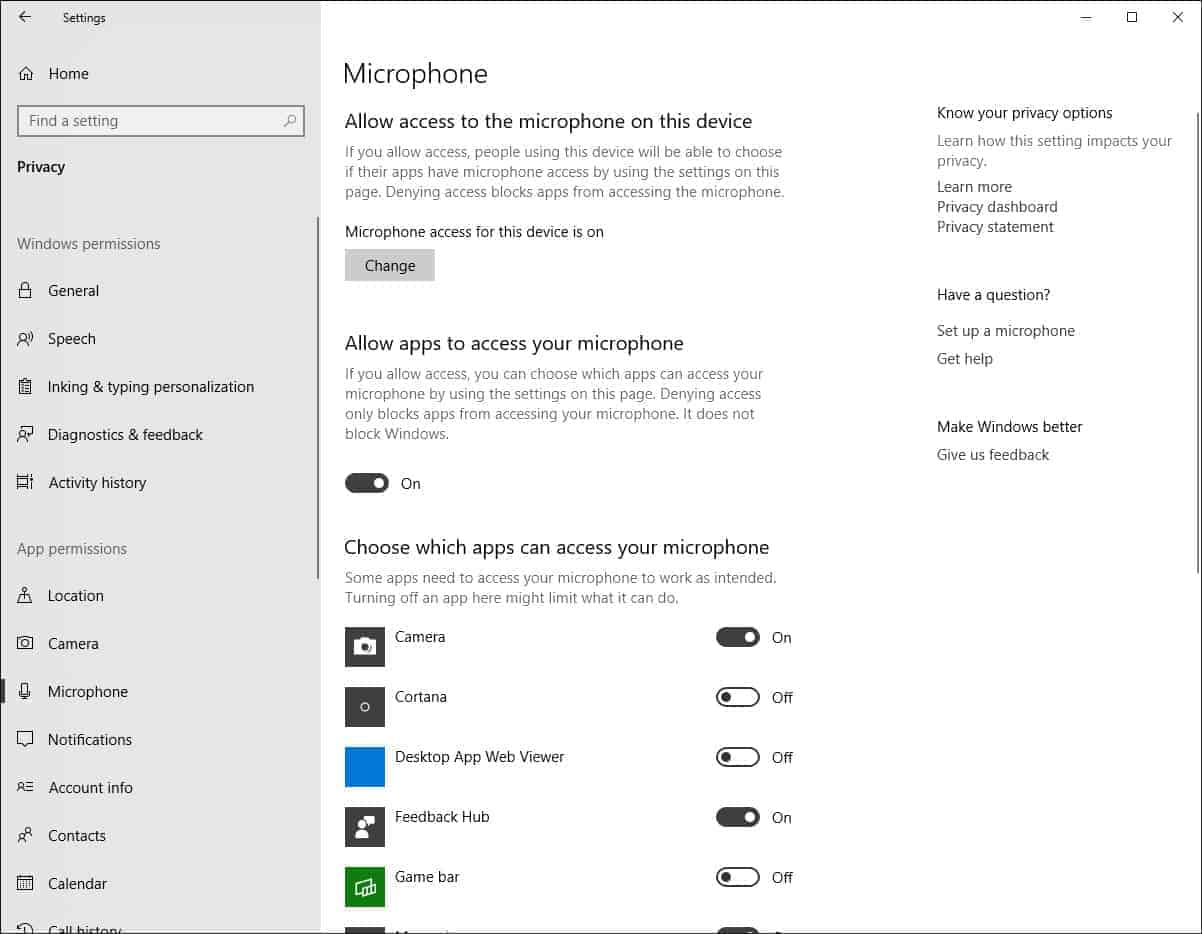The width and height of the screenshot is (1202, 934).
Task: Open the Privacy dashboard link
Action: [996, 206]
